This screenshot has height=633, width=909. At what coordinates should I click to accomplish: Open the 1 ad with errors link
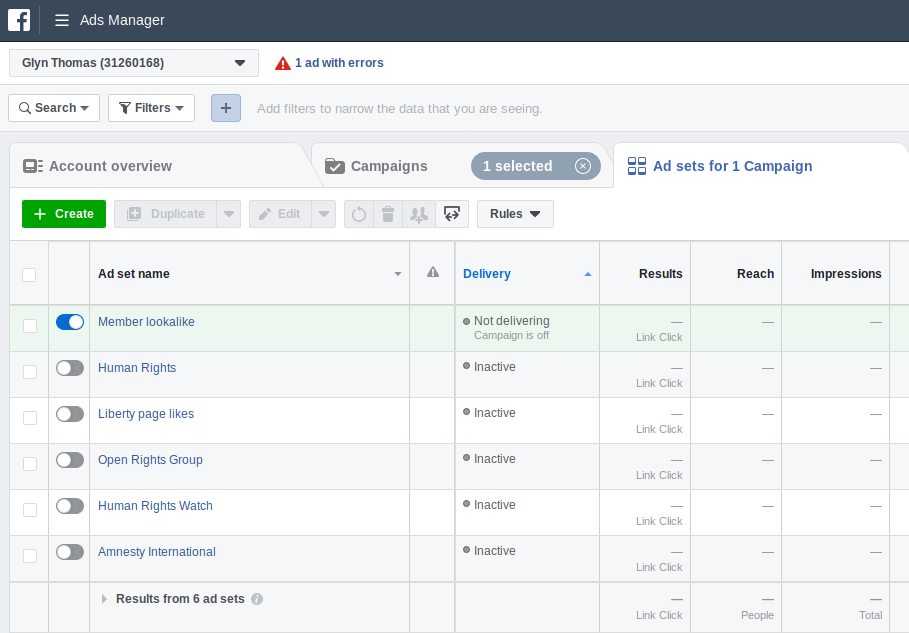(339, 63)
